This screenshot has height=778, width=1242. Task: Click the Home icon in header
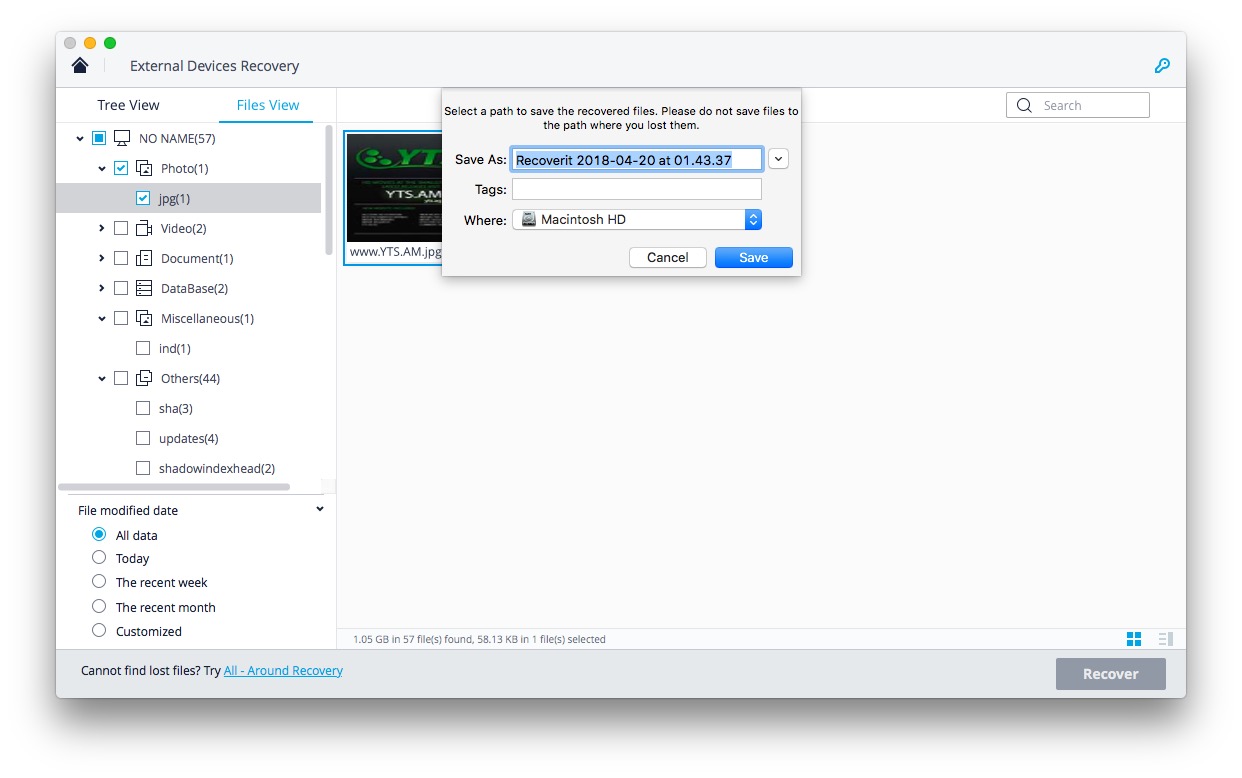(80, 66)
